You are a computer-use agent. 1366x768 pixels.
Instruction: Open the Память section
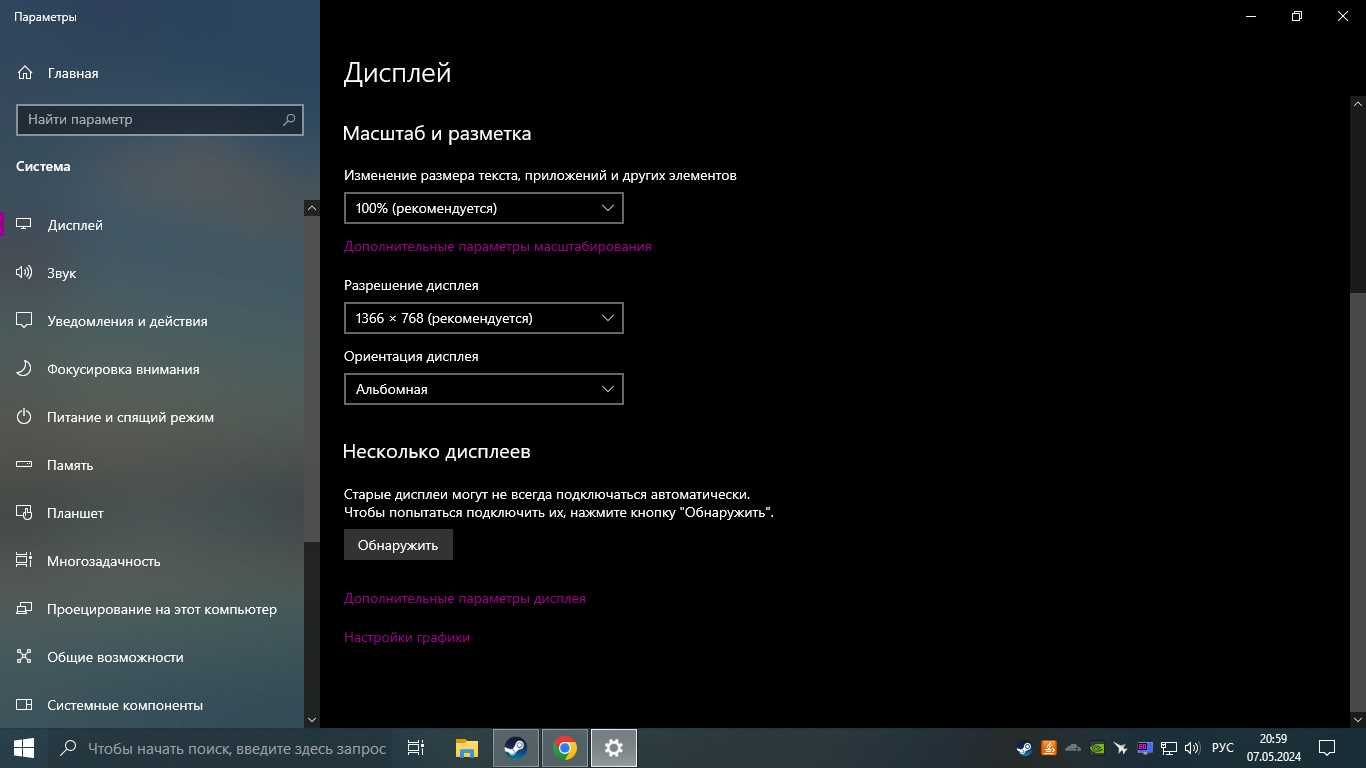coord(70,465)
